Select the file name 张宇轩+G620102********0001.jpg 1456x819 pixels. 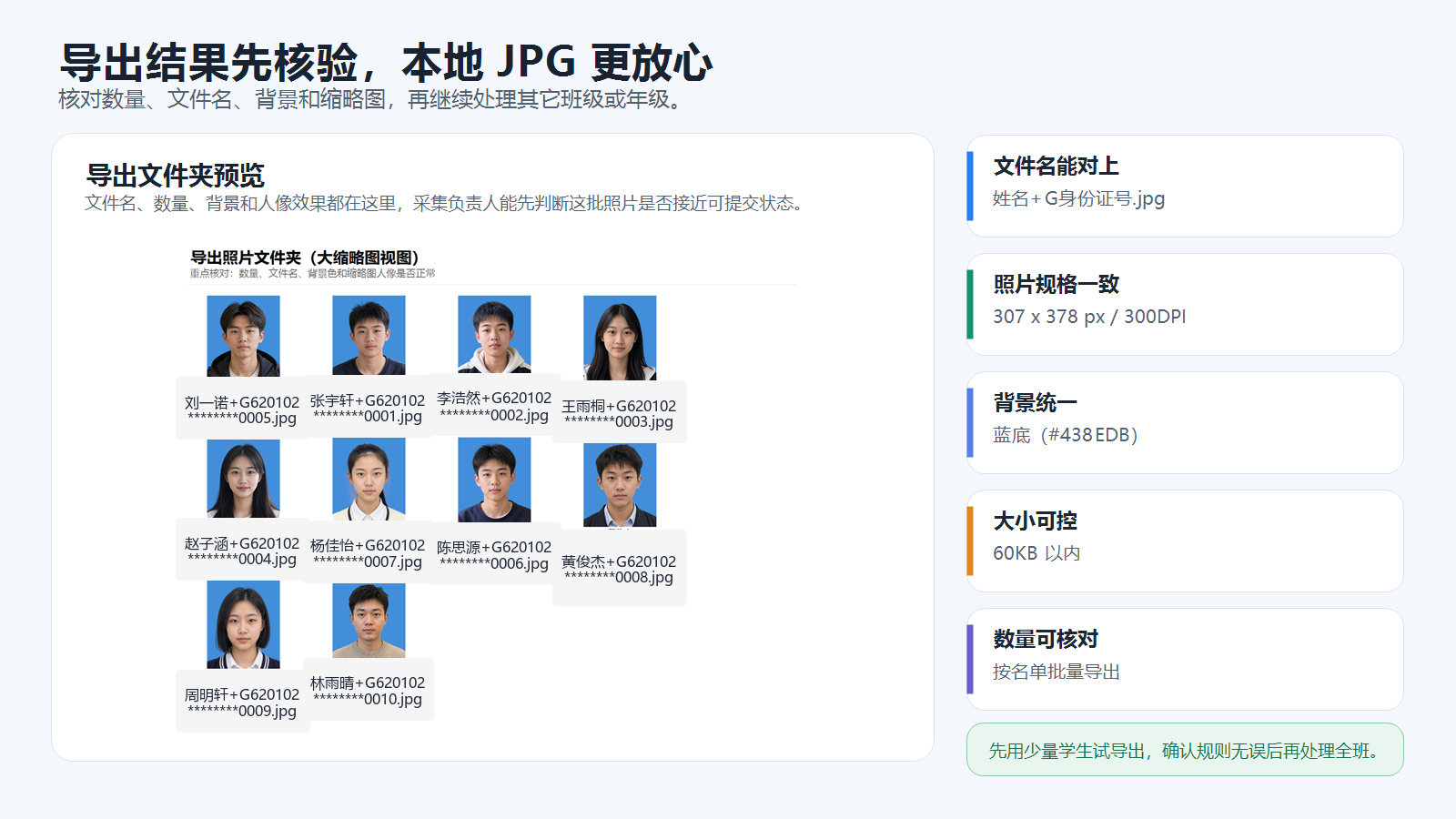[x=368, y=409]
